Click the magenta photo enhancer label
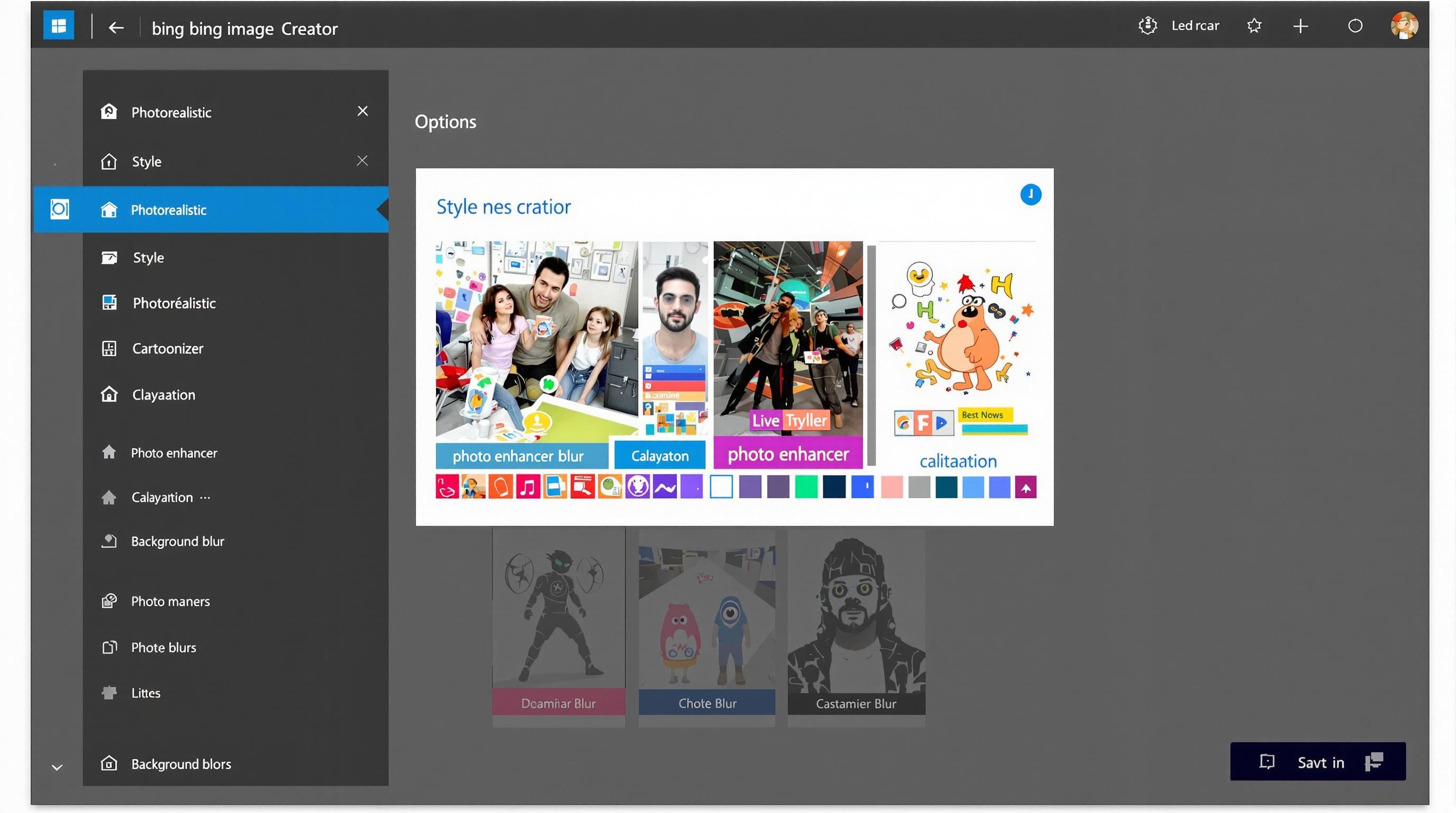Viewport: 1456px width, 813px height. tap(788, 454)
